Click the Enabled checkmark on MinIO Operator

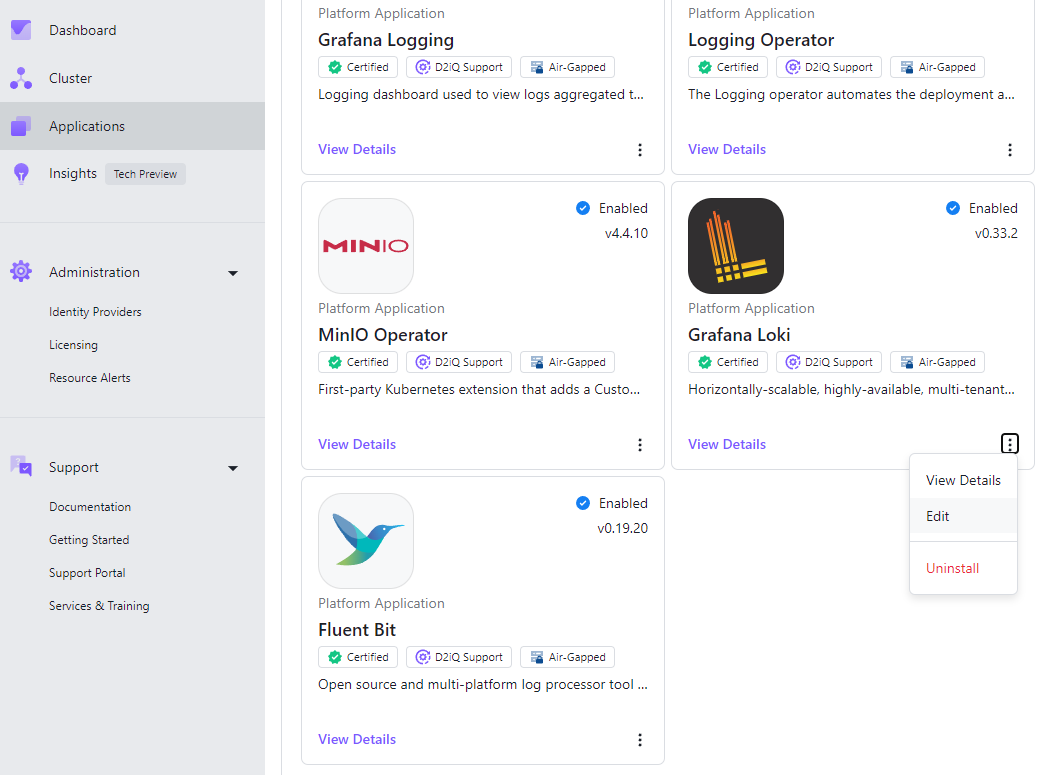click(x=583, y=208)
